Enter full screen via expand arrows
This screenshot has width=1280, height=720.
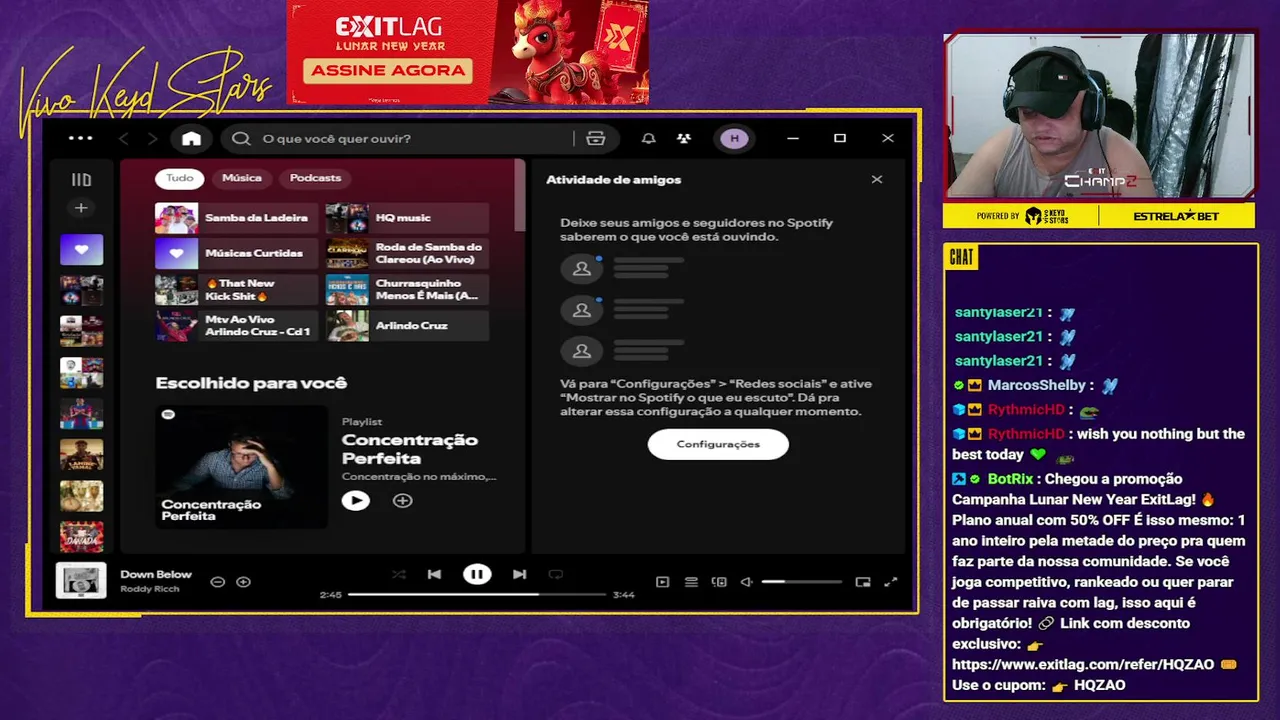(x=891, y=582)
